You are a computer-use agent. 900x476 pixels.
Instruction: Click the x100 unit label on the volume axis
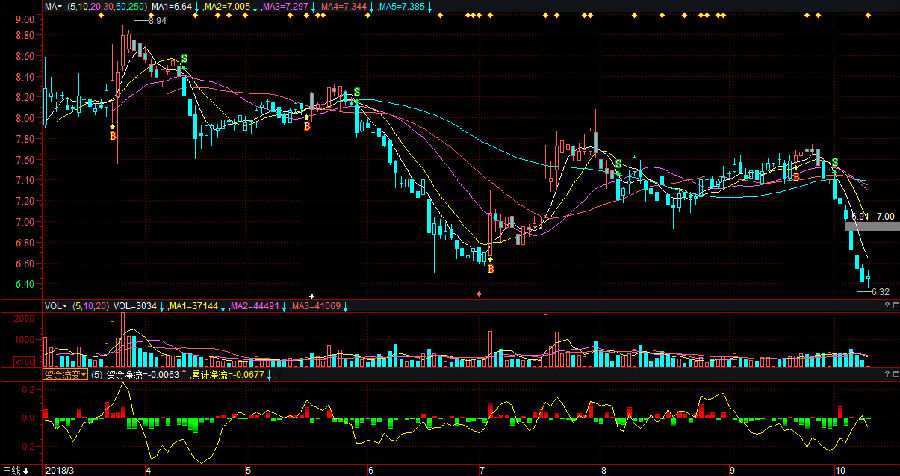point(23,362)
